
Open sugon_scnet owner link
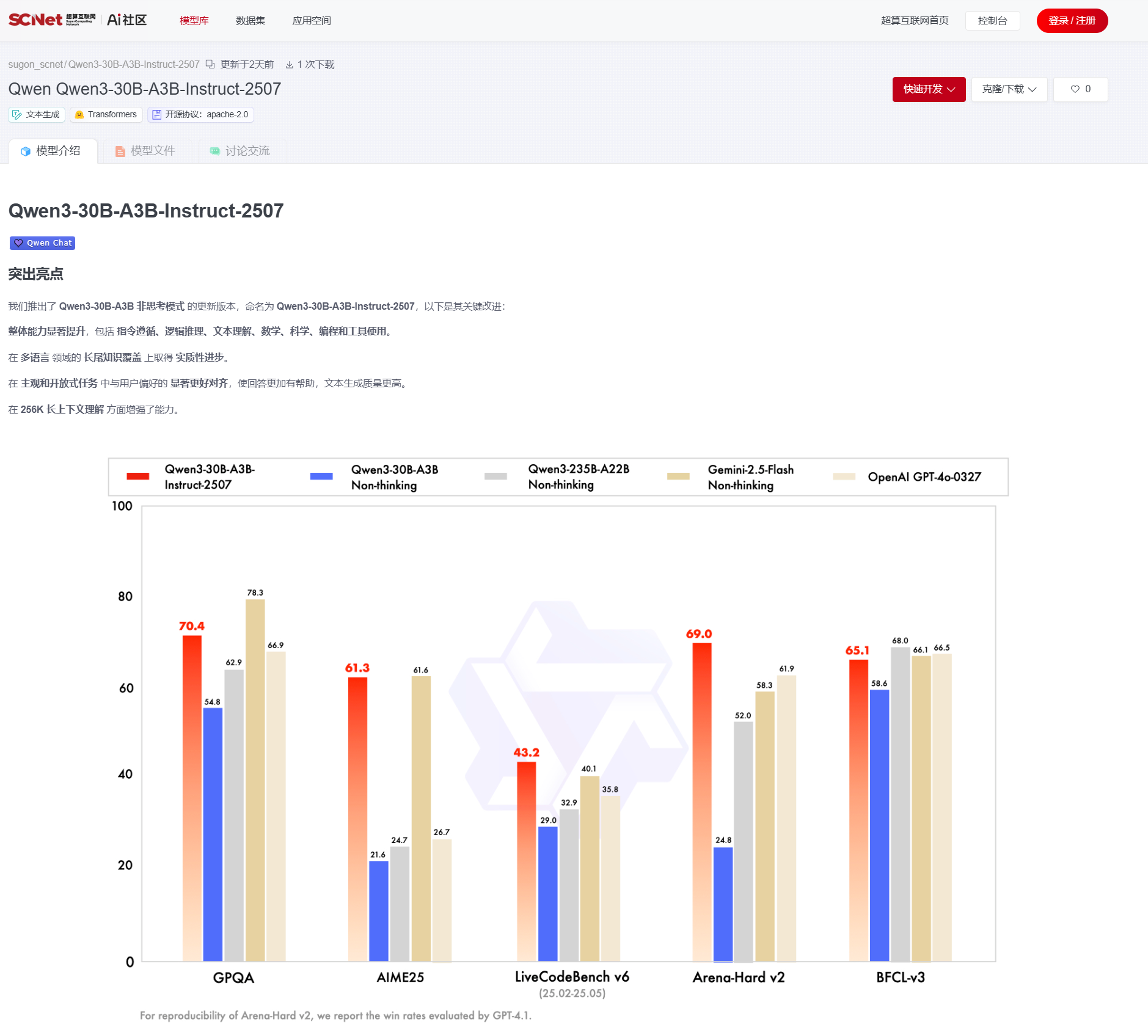35,65
